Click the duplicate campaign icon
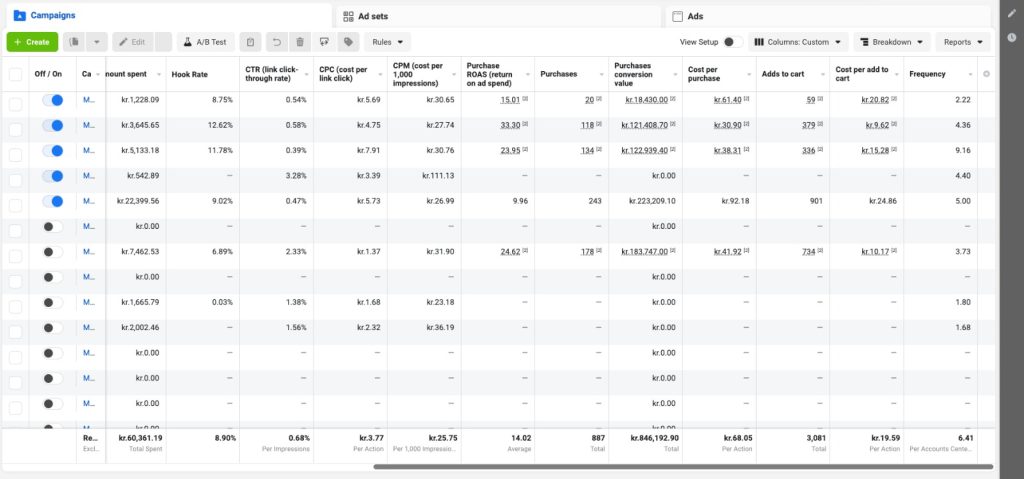The height and width of the screenshot is (479, 1024). [74, 42]
